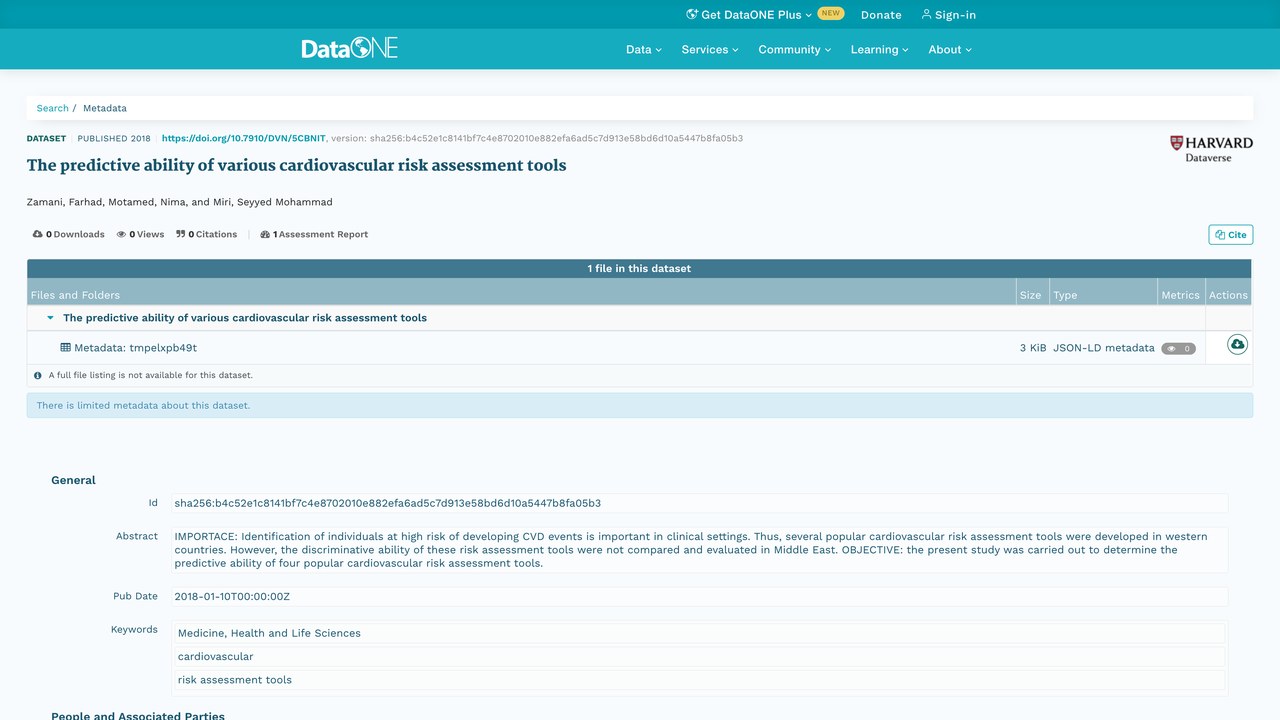Collapse the dataset folder row arrow
This screenshot has width=1280, height=720.
pyautogui.click(x=50, y=318)
